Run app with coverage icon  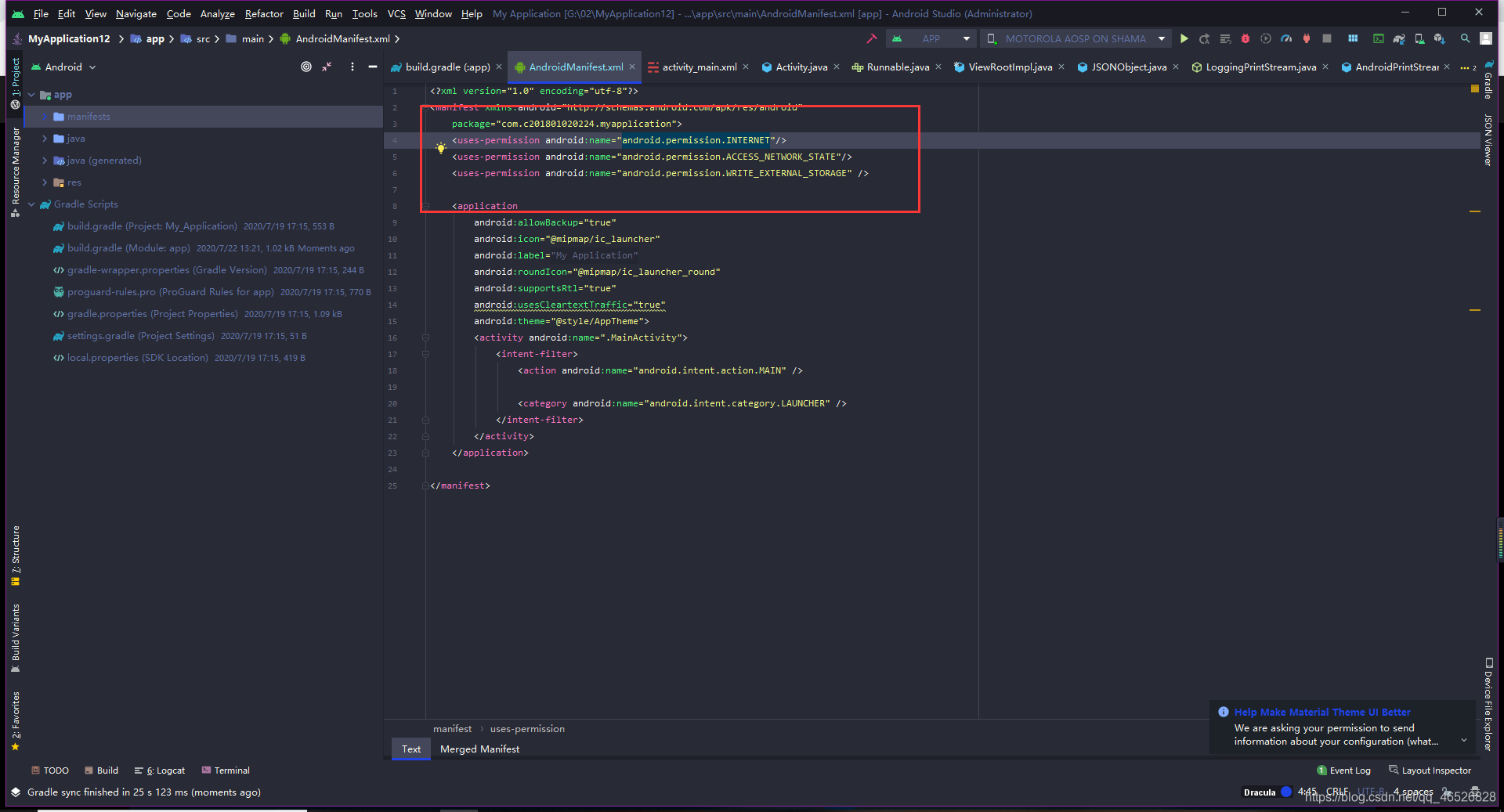coord(1266,38)
